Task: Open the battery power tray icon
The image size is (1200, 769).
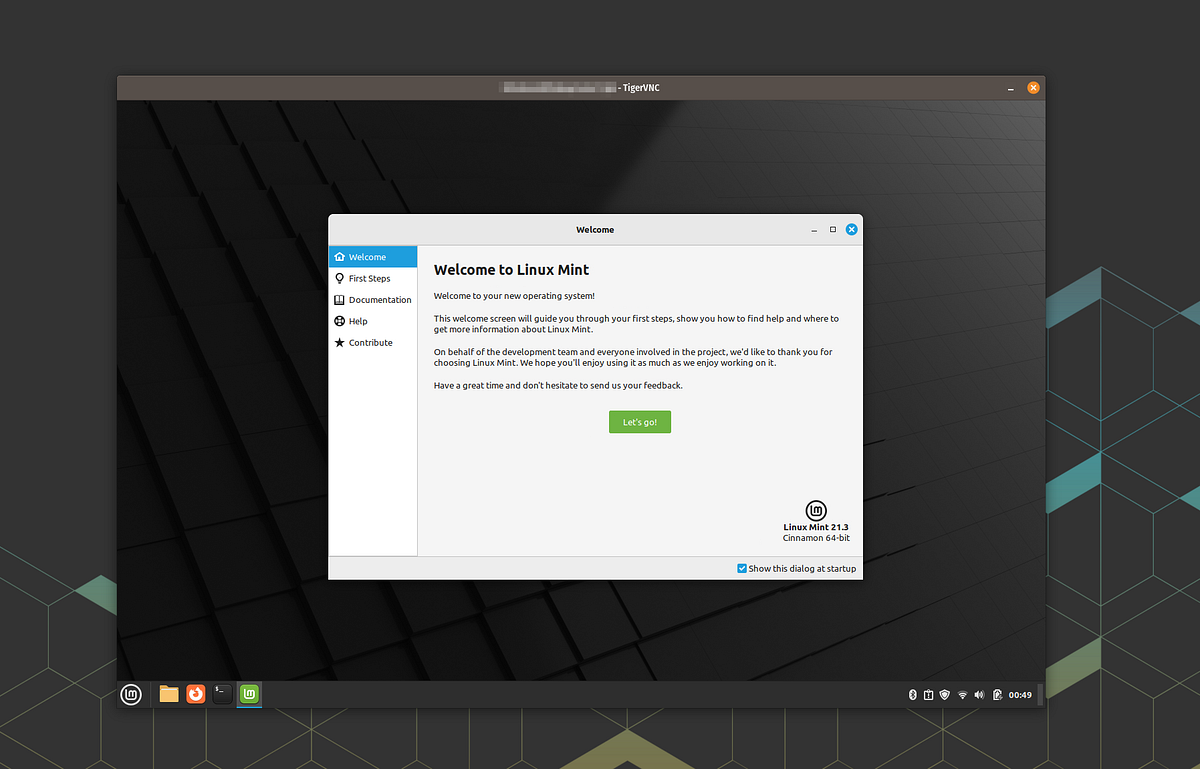Action: [x=996, y=694]
